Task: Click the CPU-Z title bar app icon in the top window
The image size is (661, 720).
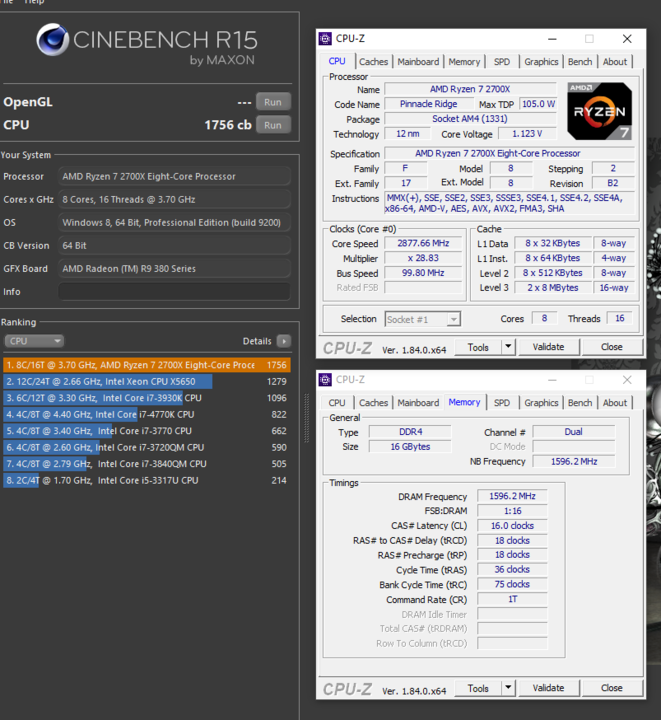Action: [x=325, y=39]
